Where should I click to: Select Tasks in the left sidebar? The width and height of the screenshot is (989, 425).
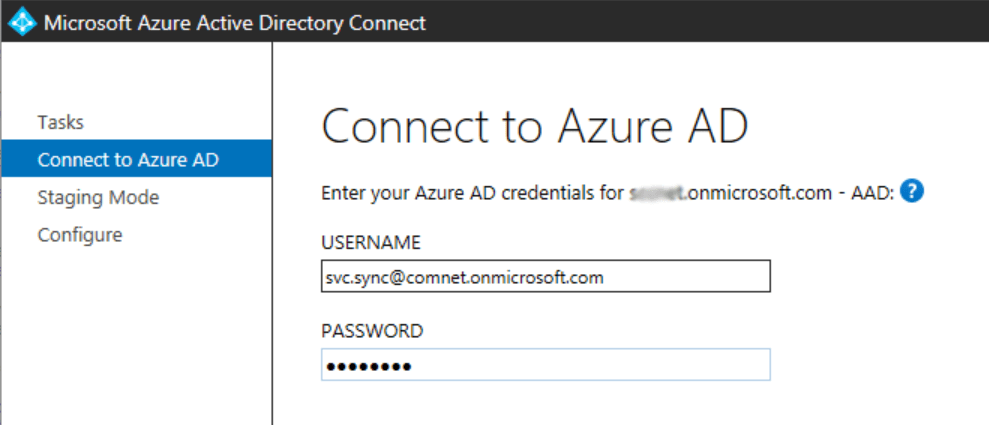point(60,122)
